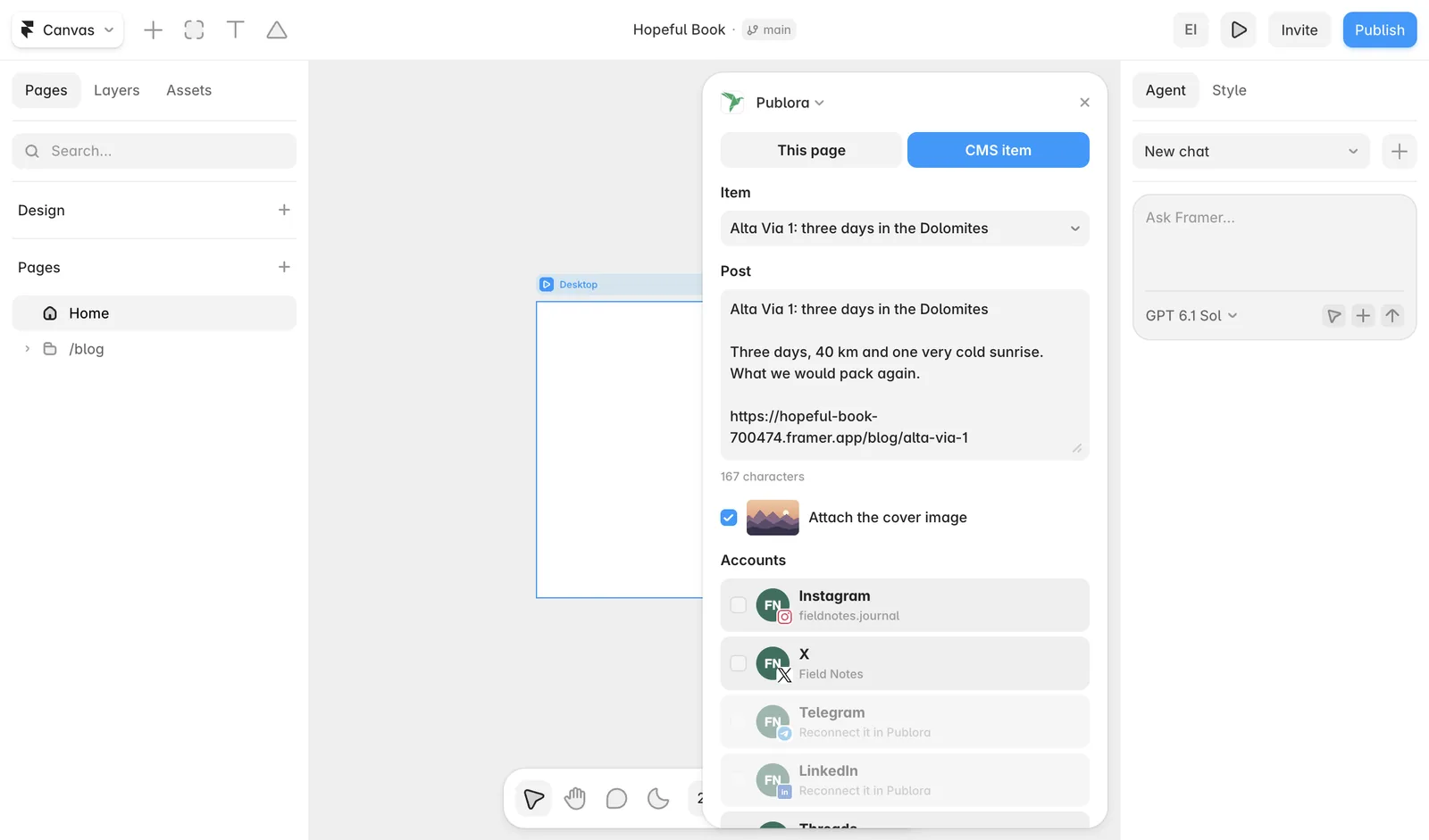Check the Instagram account checkbox

point(738,605)
